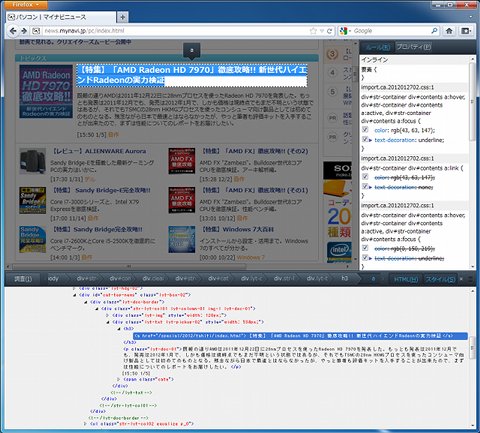Toggle color rgb(0, 150, 219) property checkbox

(365, 248)
